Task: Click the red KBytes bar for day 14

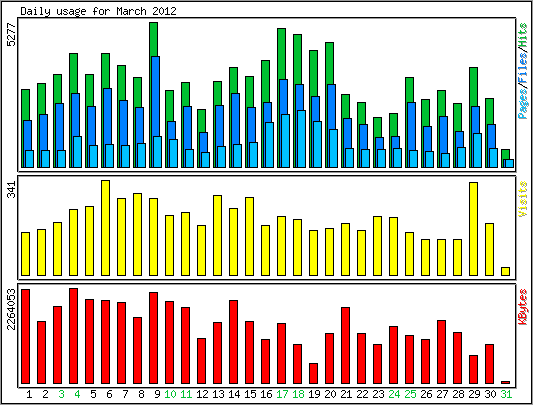Action: pos(234,342)
